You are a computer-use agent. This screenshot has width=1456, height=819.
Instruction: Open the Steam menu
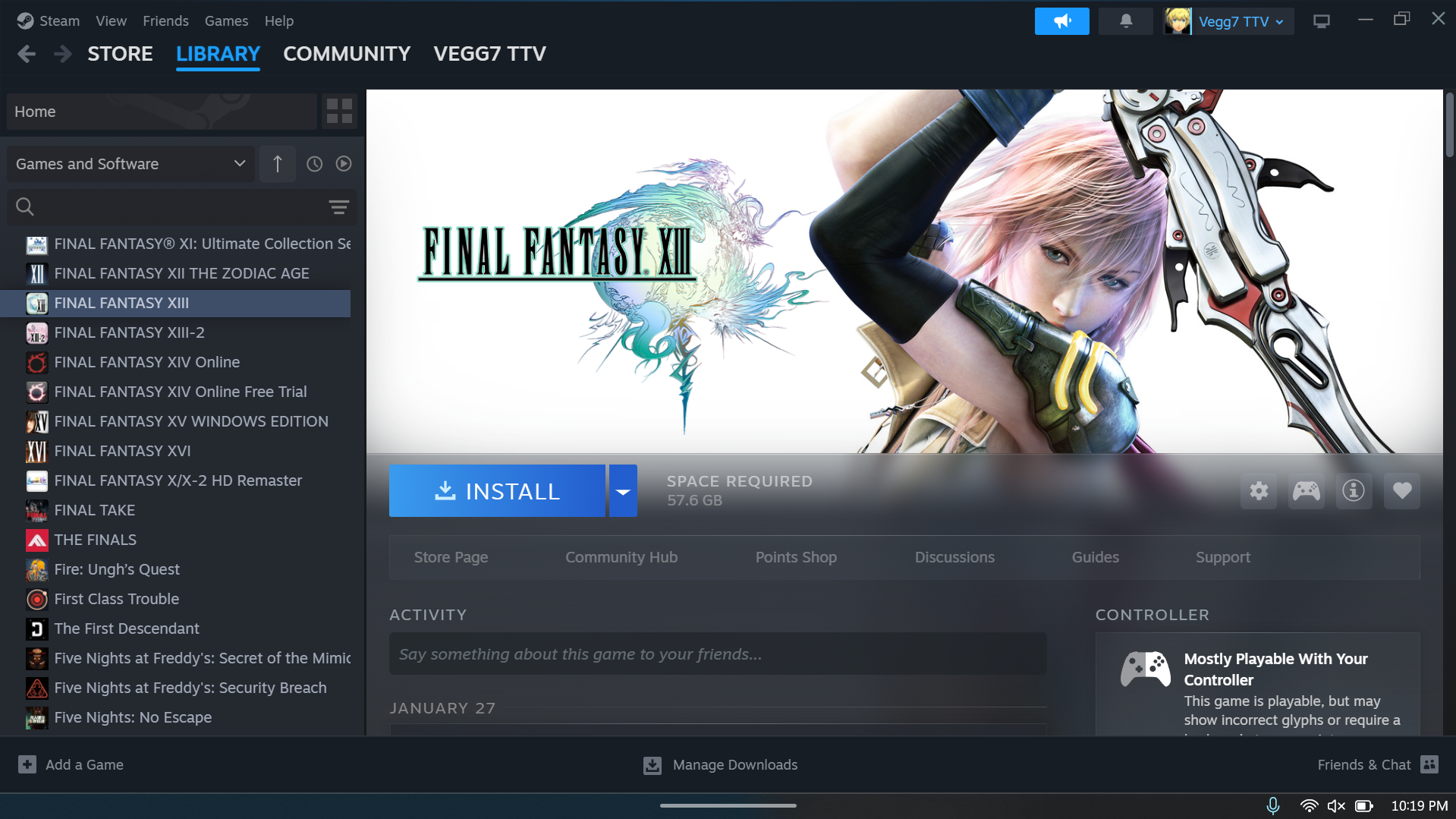[59, 20]
